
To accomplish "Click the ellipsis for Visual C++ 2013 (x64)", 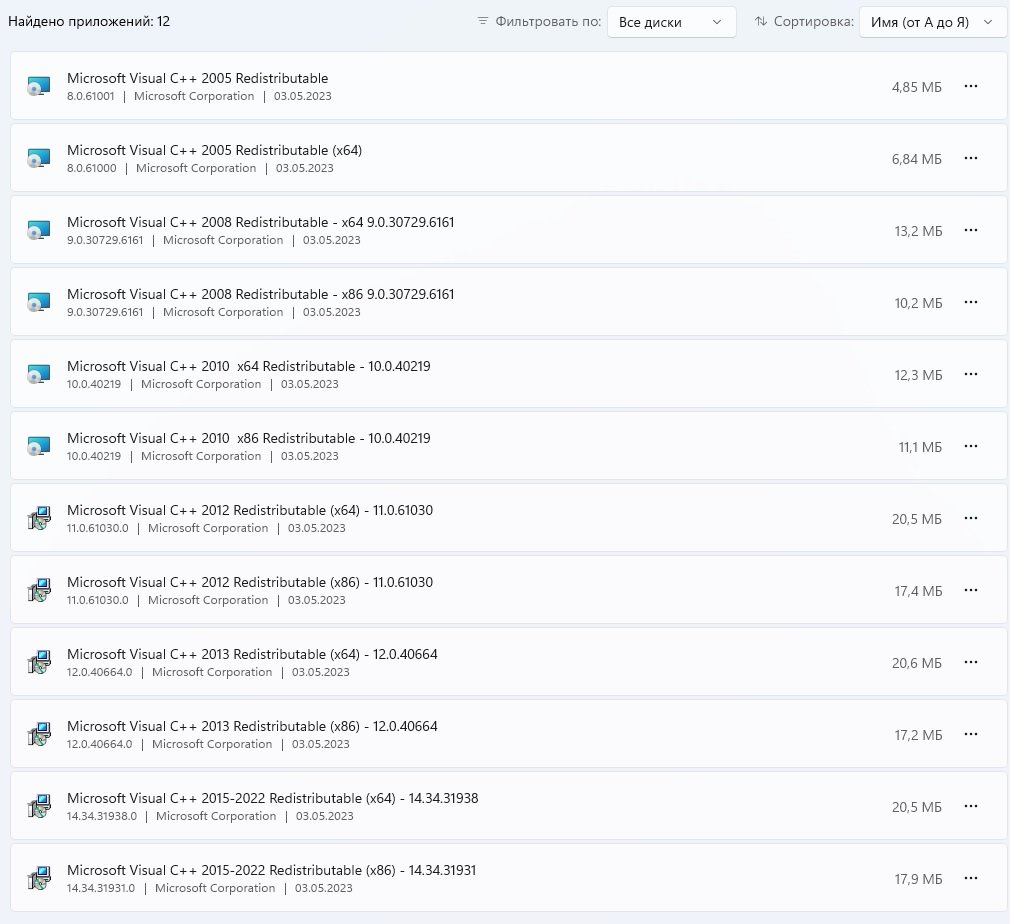I will tap(970, 662).
